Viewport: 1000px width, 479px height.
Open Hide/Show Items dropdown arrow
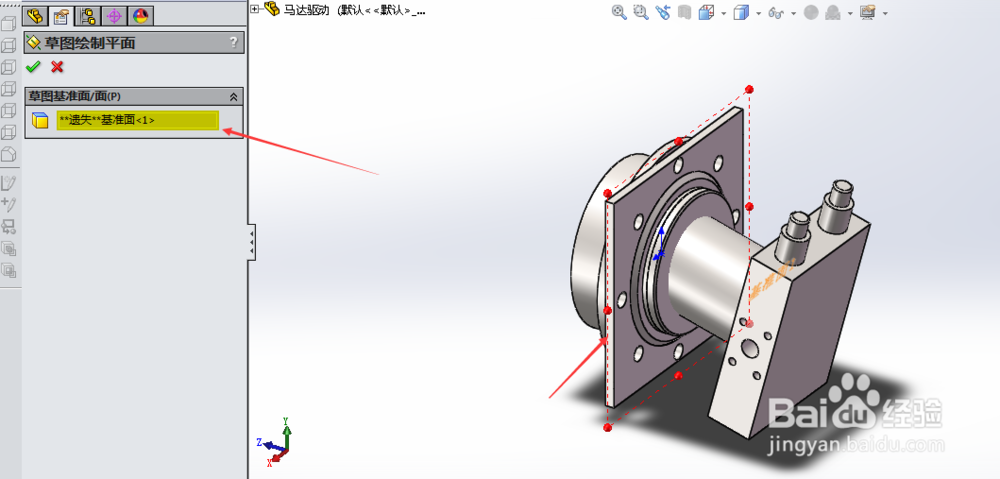(793, 13)
